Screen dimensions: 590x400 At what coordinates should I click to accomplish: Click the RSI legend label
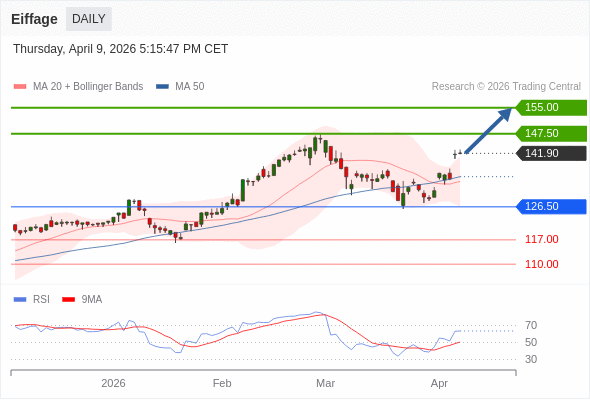pyautogui.click(x=41, y=300)
